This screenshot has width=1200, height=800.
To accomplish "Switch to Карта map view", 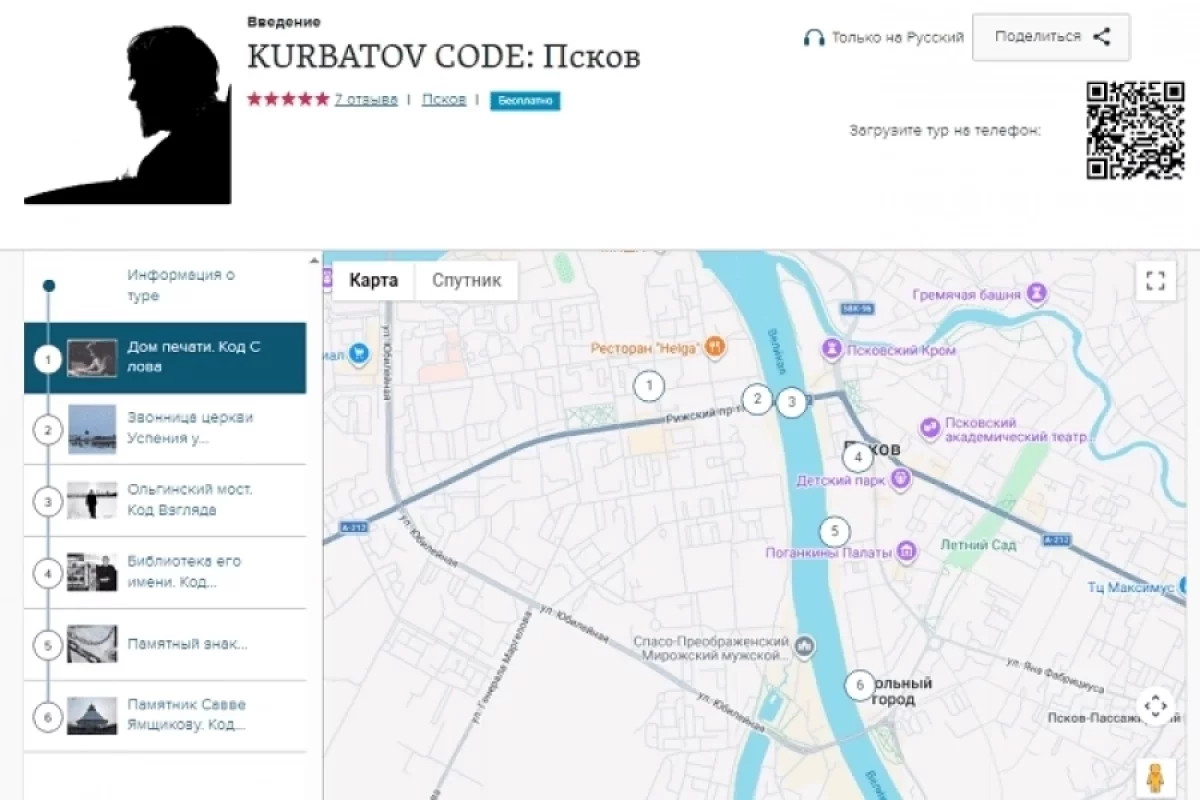I will [373, 281].
